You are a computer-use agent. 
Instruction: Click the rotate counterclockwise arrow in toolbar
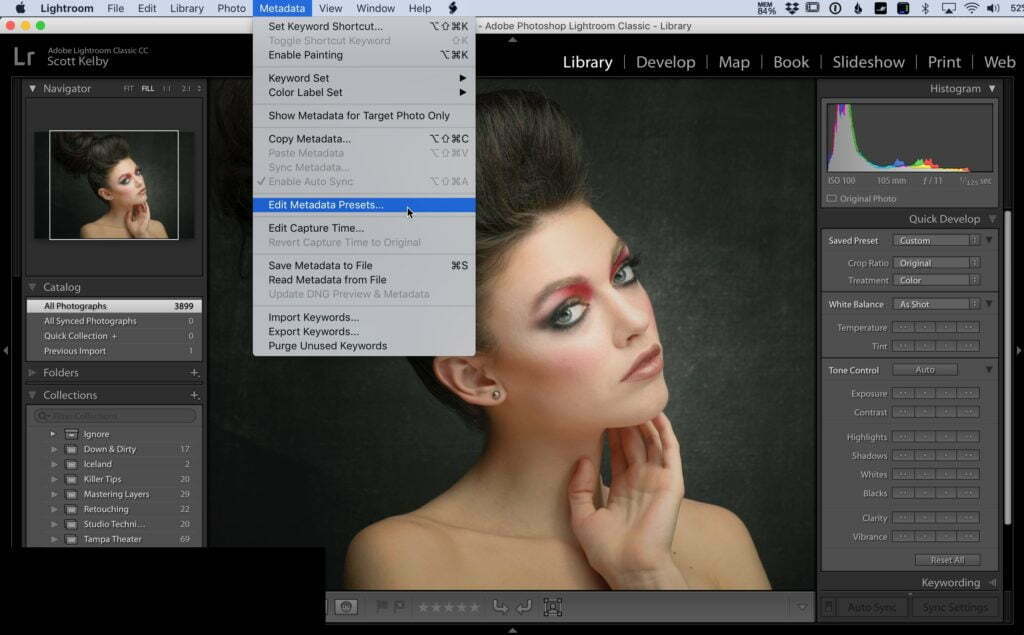point(500,607)
